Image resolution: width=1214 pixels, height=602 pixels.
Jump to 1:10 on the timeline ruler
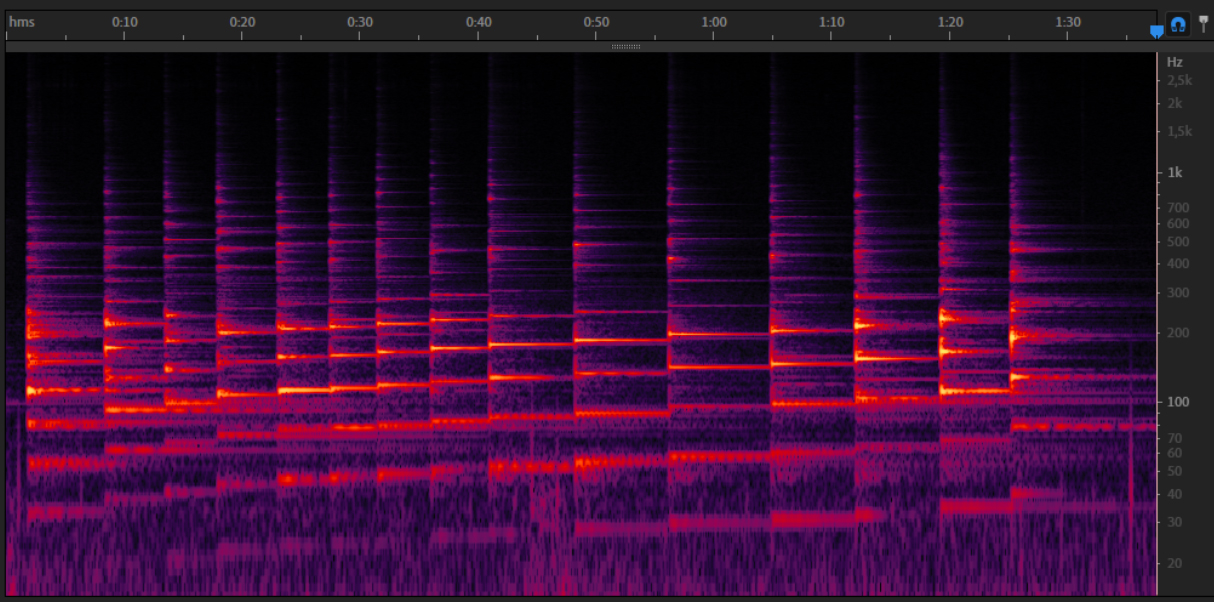[x=832, y=22]
